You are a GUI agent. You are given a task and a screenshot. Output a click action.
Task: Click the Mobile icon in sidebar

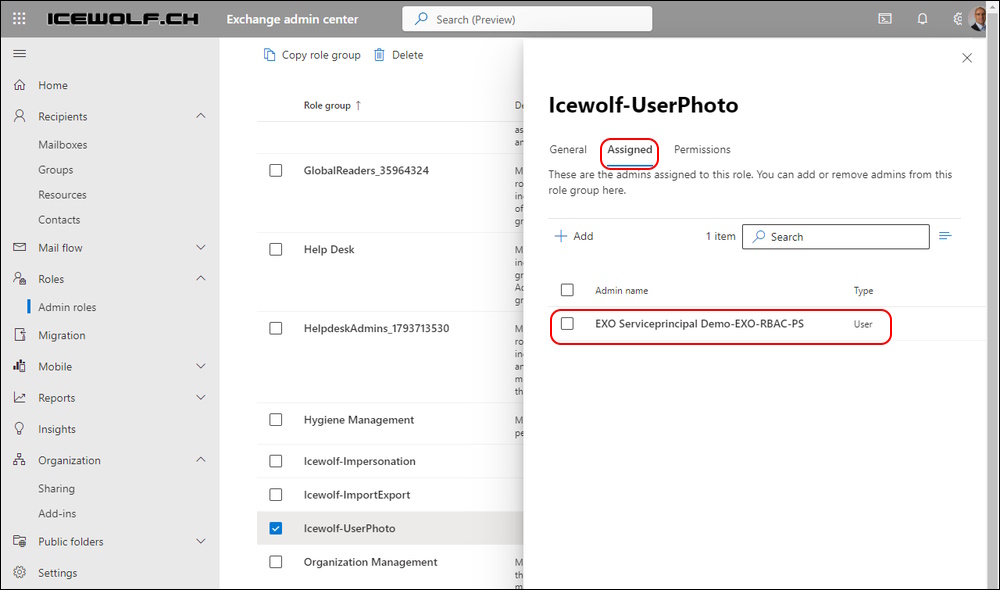coord(20,366)
